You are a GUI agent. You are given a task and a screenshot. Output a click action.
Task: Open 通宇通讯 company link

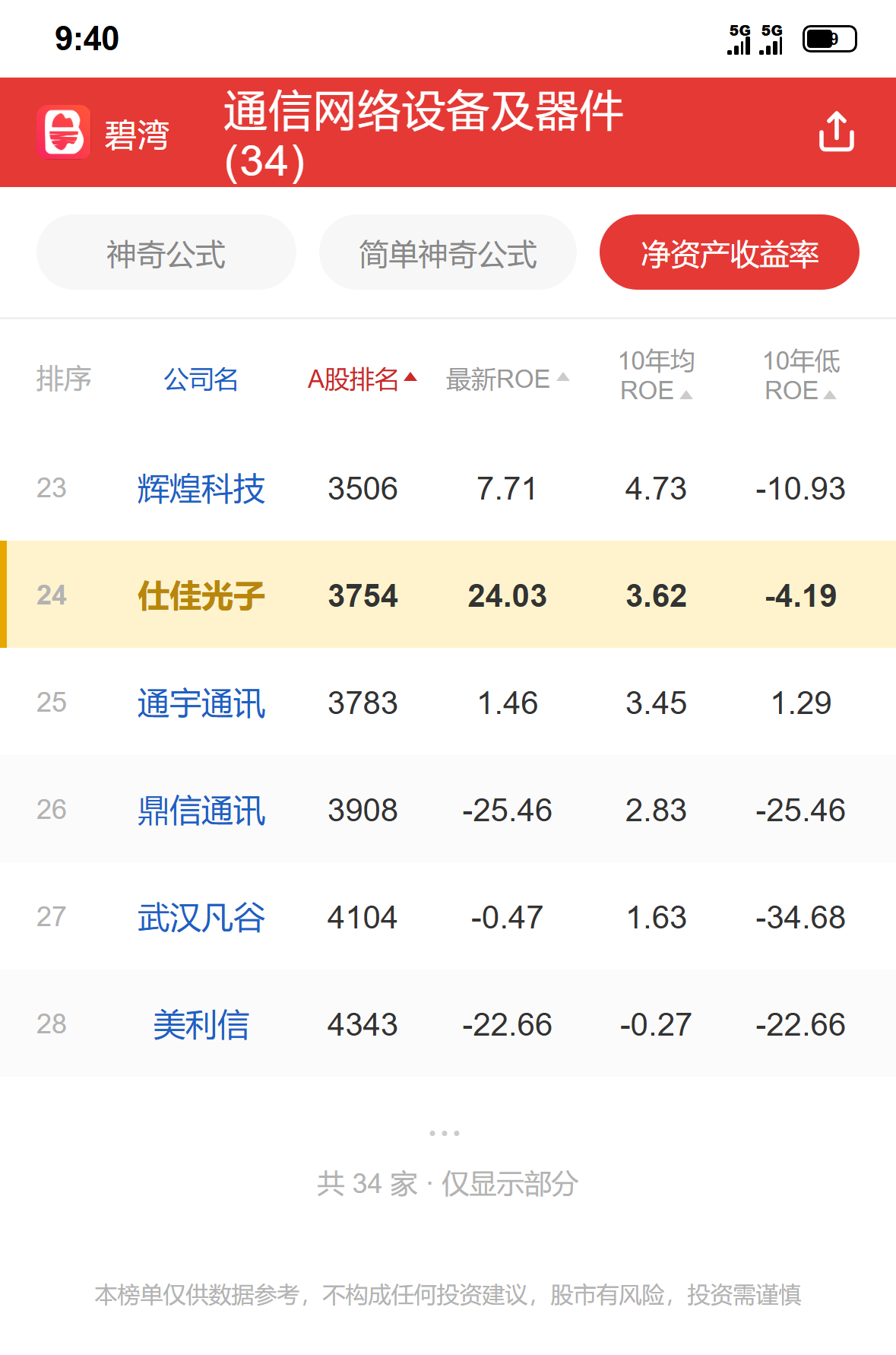201,703
